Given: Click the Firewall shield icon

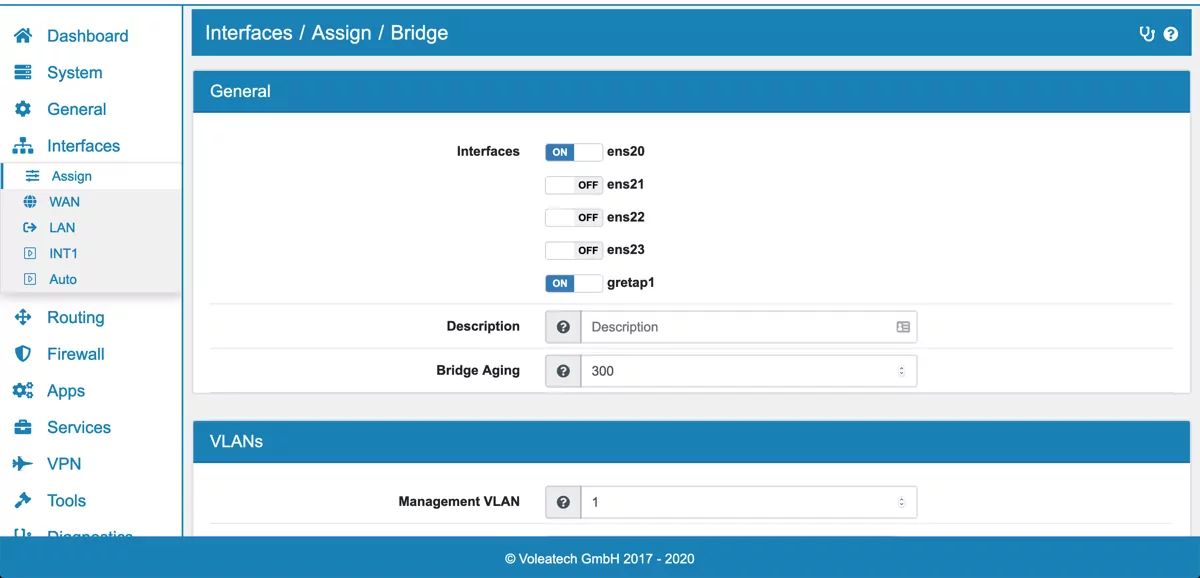Looking at the screenshot, I should [x=22, y=354].
